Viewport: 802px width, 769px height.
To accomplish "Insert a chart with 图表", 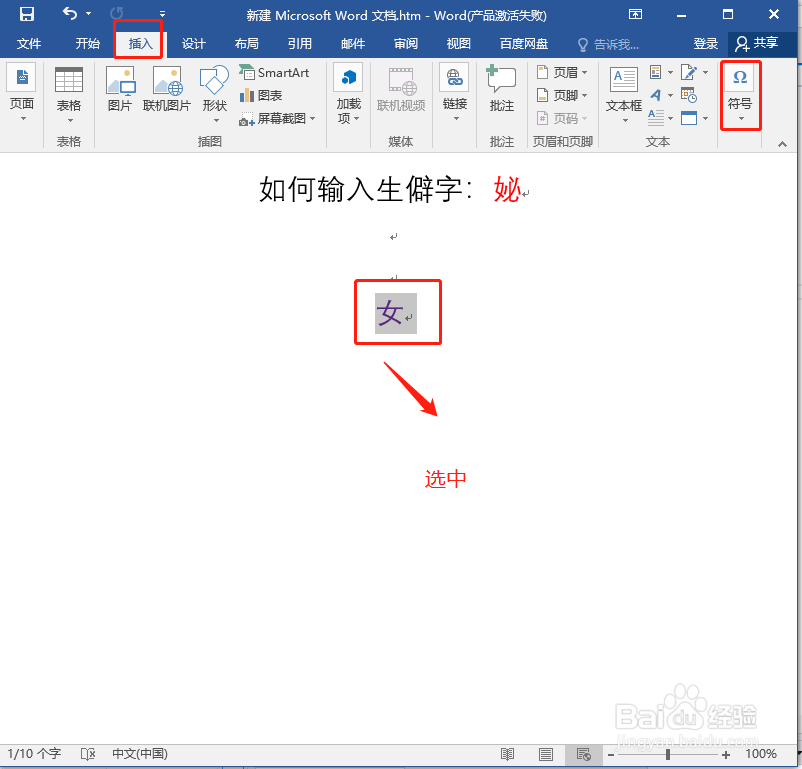I will click(262, 95).
